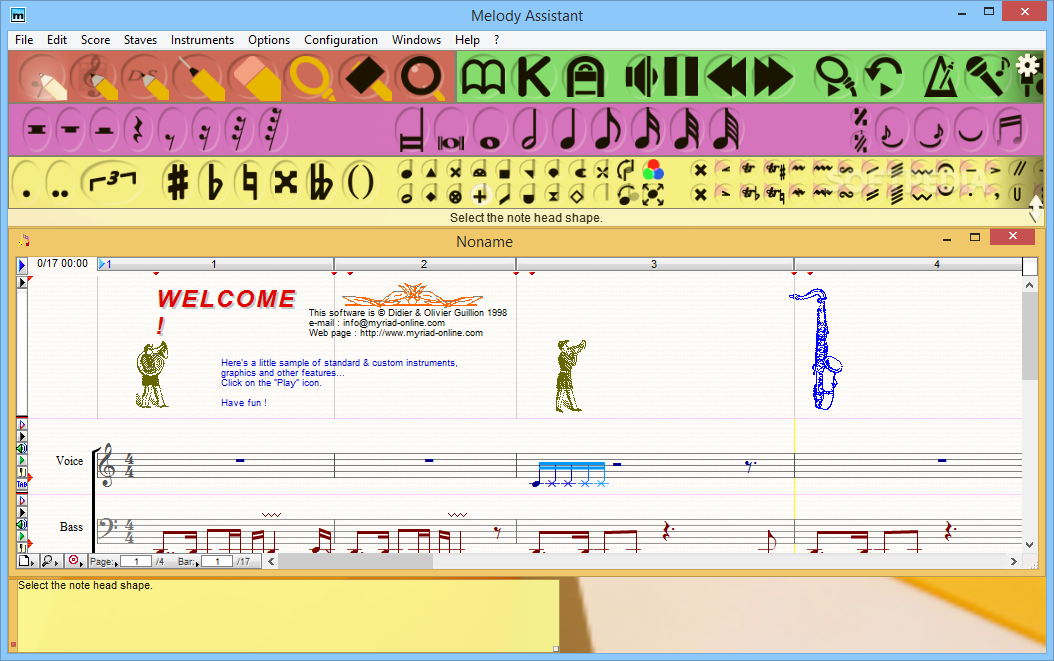The width and height of the screenshot is (1054, 661).
Task: Select the parentheses accidental option
Action: 360,182
